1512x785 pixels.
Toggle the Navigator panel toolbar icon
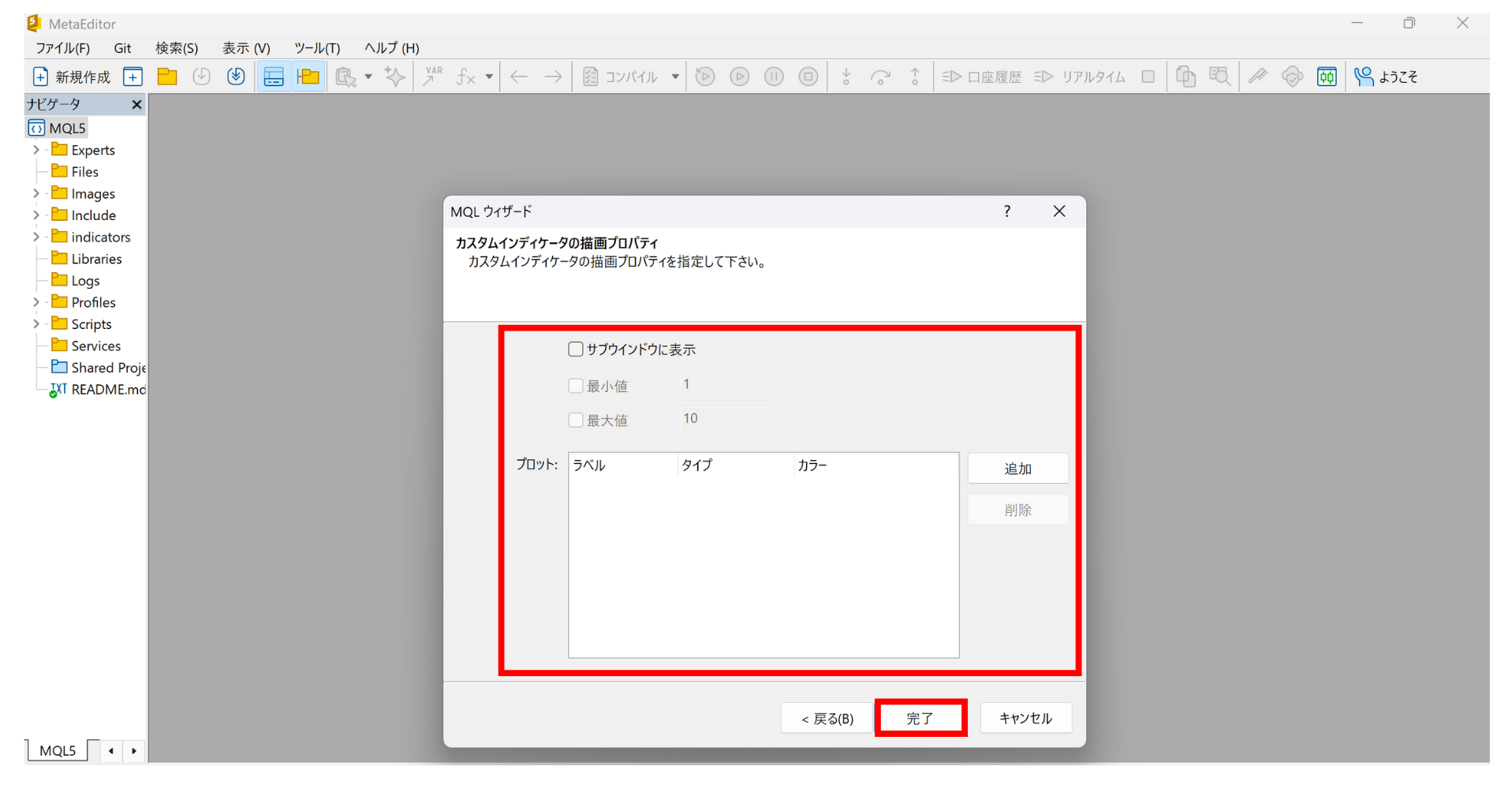pyautogui.click(x=308, y=77)
